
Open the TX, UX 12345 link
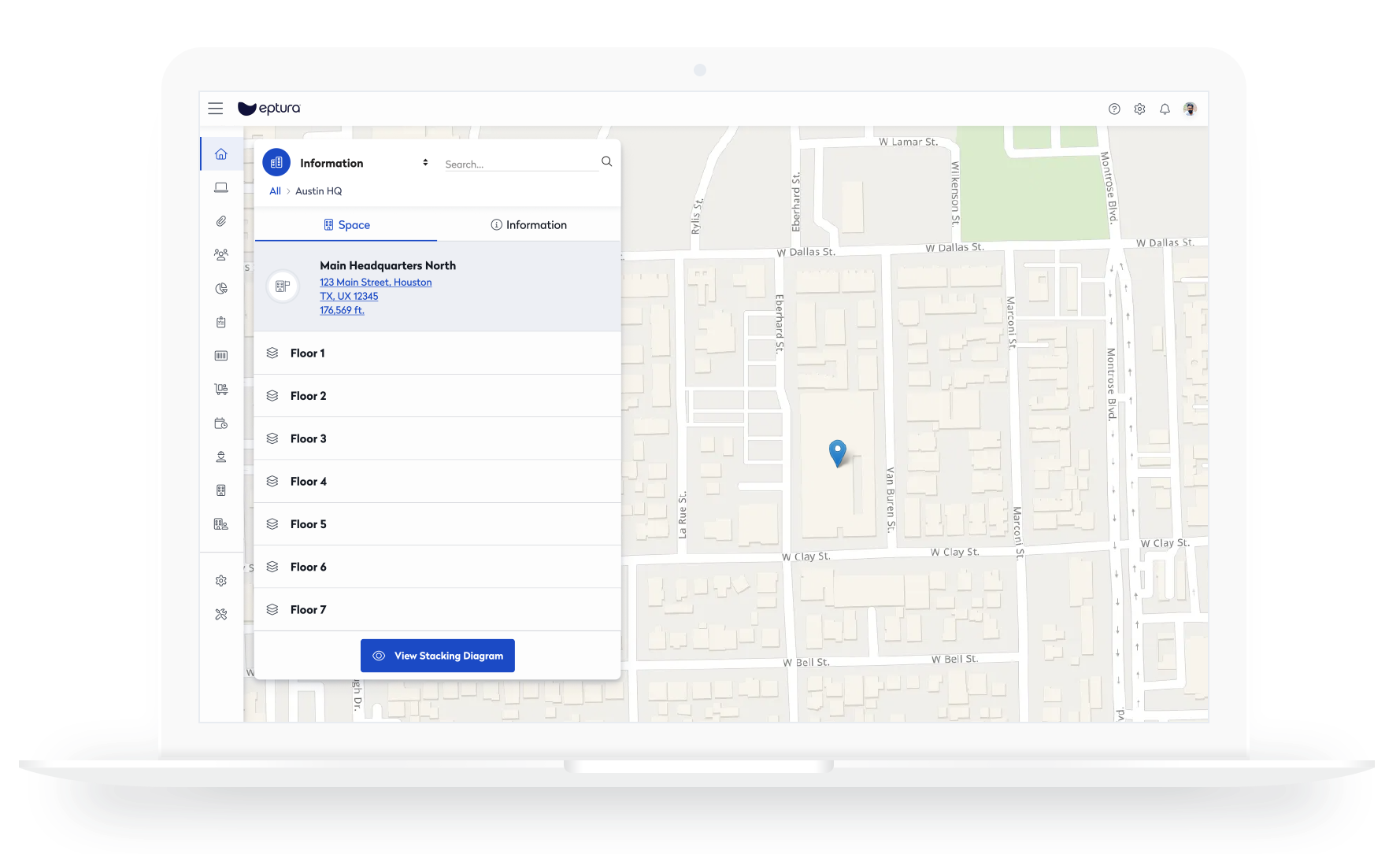coord(349,297)
